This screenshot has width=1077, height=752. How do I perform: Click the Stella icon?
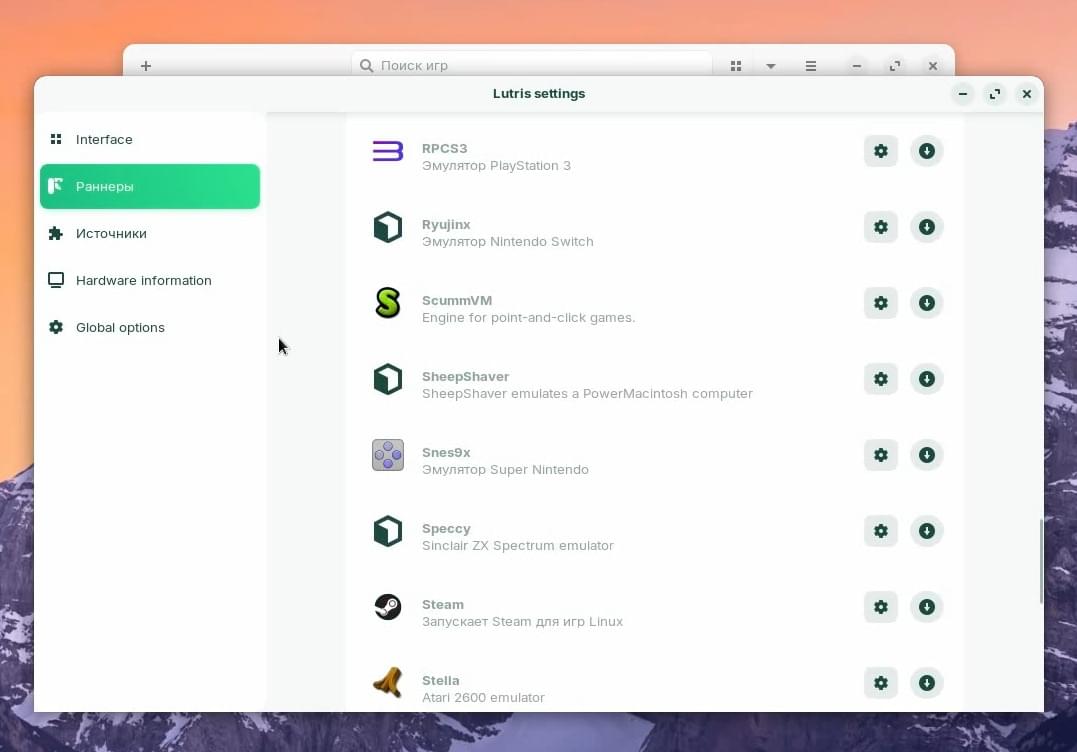click(387, 683)
